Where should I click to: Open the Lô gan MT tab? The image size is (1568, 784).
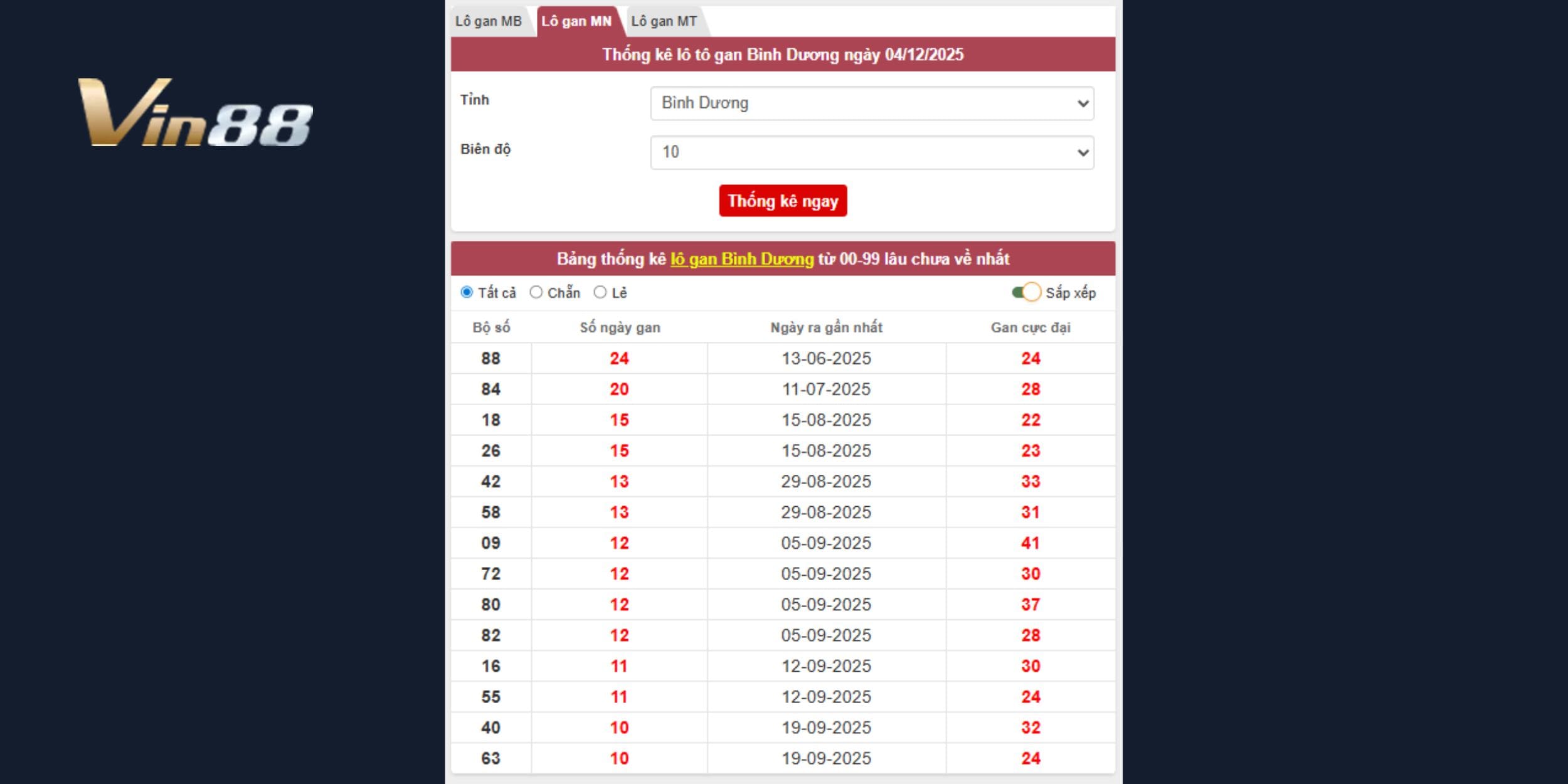(x=664, y=21)
